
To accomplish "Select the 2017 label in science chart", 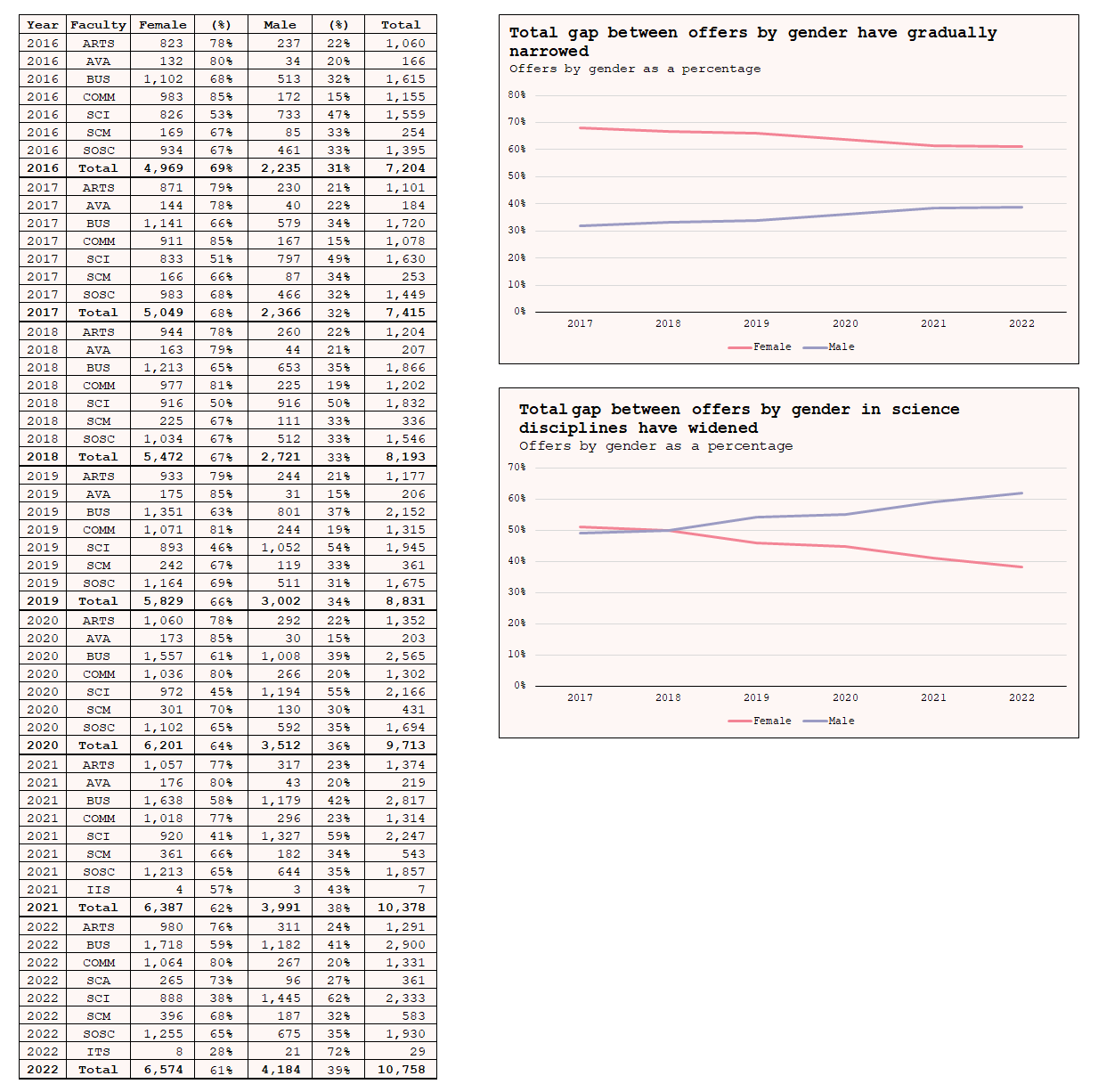I will click(580, 698).
